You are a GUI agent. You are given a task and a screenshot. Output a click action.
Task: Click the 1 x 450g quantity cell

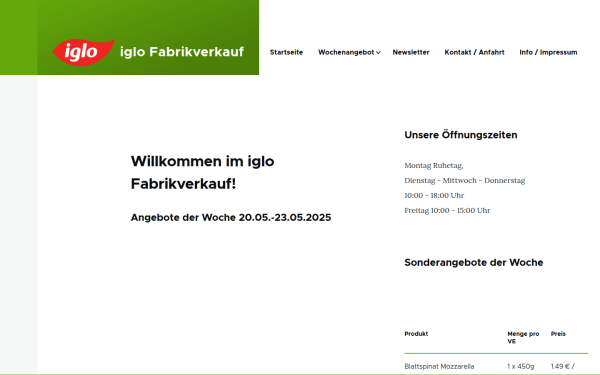521,366
